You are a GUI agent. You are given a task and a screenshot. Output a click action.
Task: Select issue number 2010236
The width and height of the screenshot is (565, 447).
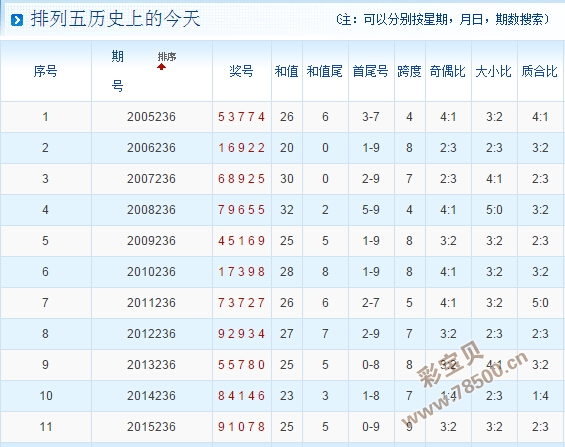coord(151,272)
